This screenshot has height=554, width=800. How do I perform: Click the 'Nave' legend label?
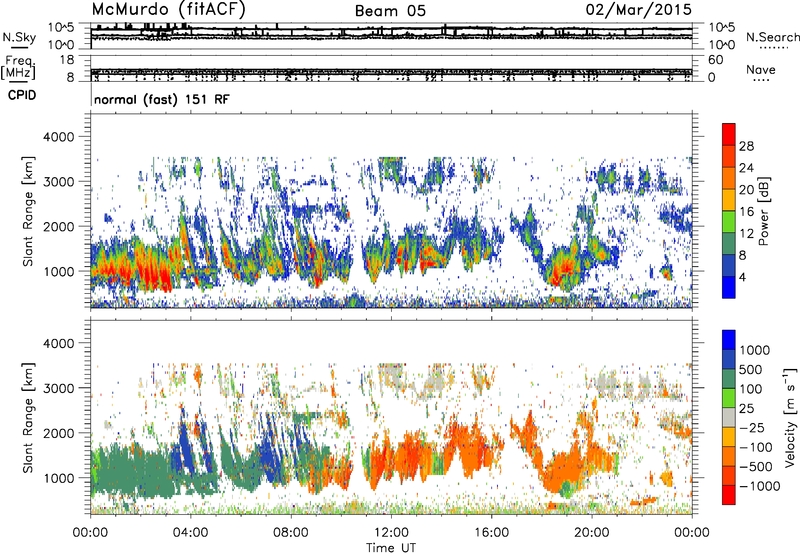point(761,69)
